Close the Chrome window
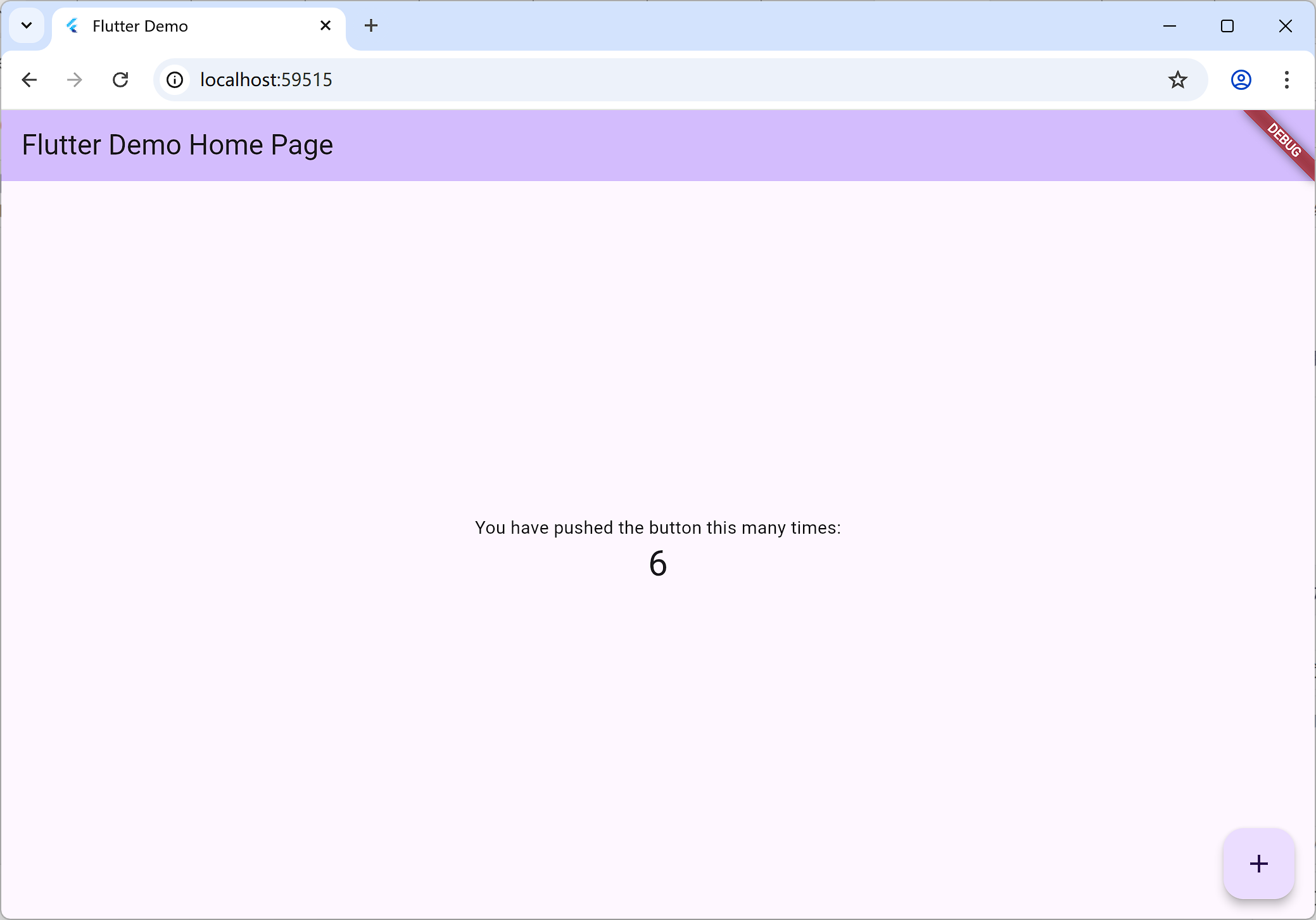Image resolution: width=1316 pixels, height=920 pixels. click(x=1286, y=26)
